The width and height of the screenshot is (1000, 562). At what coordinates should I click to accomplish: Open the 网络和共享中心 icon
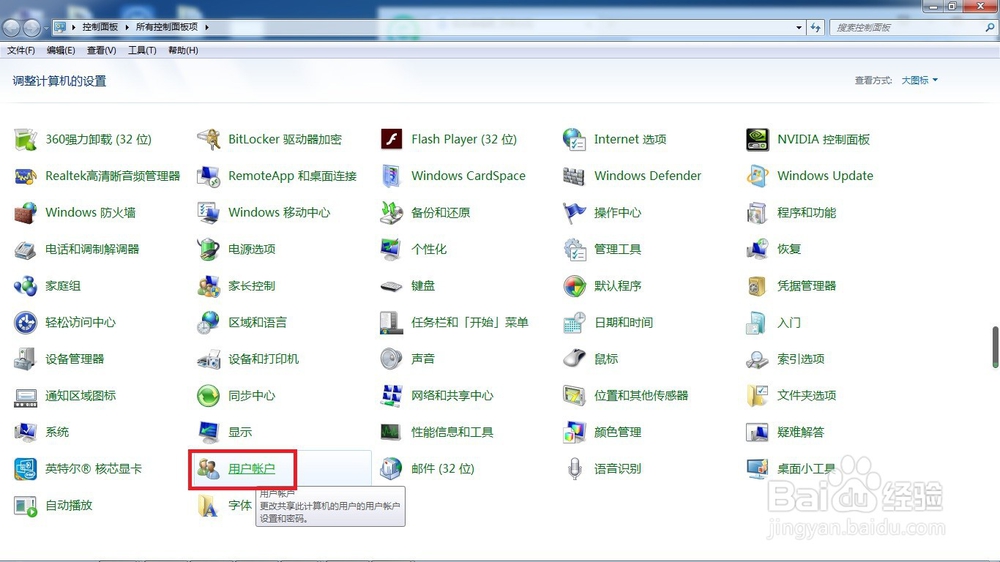(x=391, y=396)
